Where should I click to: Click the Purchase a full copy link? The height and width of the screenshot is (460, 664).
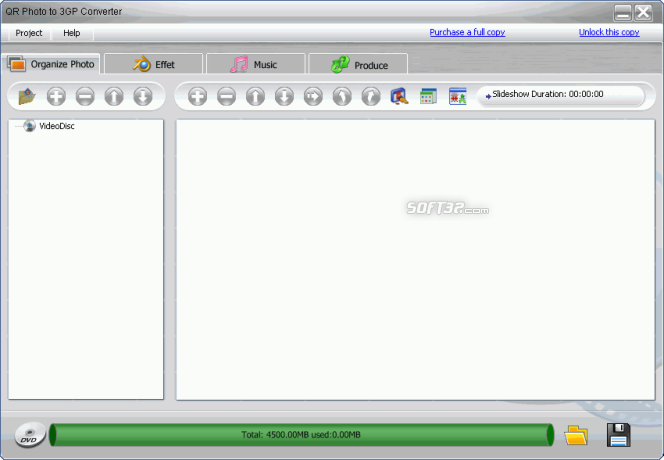click(467, 32)
